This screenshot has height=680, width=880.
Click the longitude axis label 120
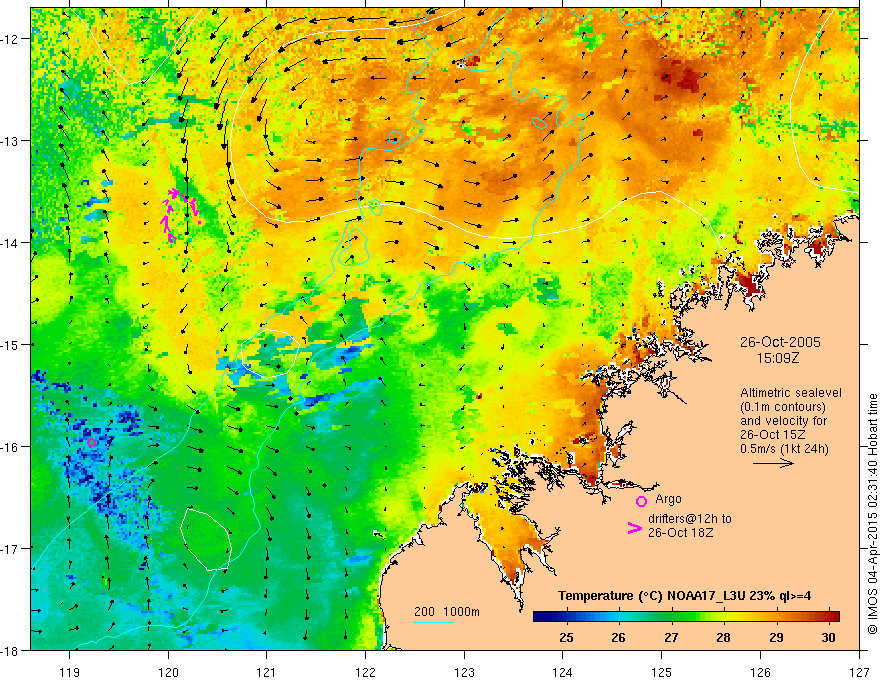tap(168, 672)
